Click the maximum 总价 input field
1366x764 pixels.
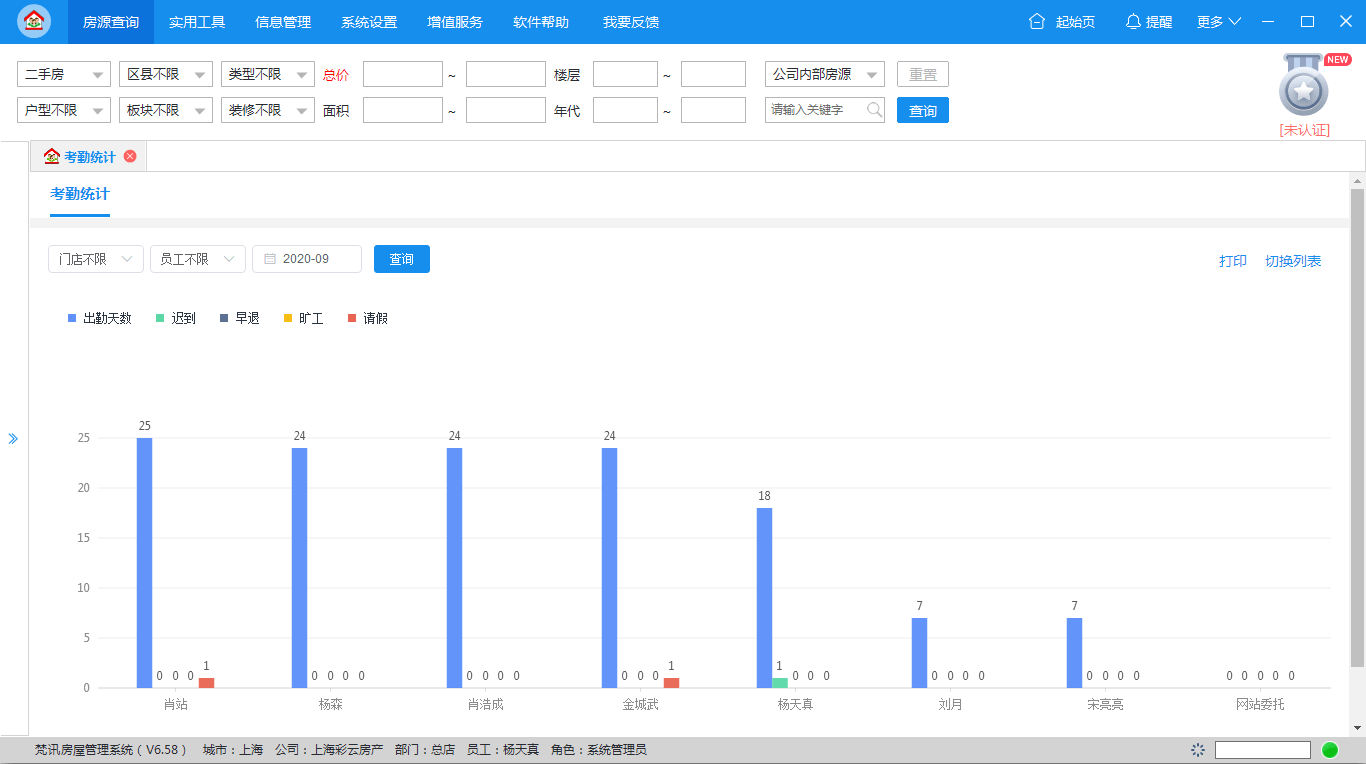(x=505, y=75)
